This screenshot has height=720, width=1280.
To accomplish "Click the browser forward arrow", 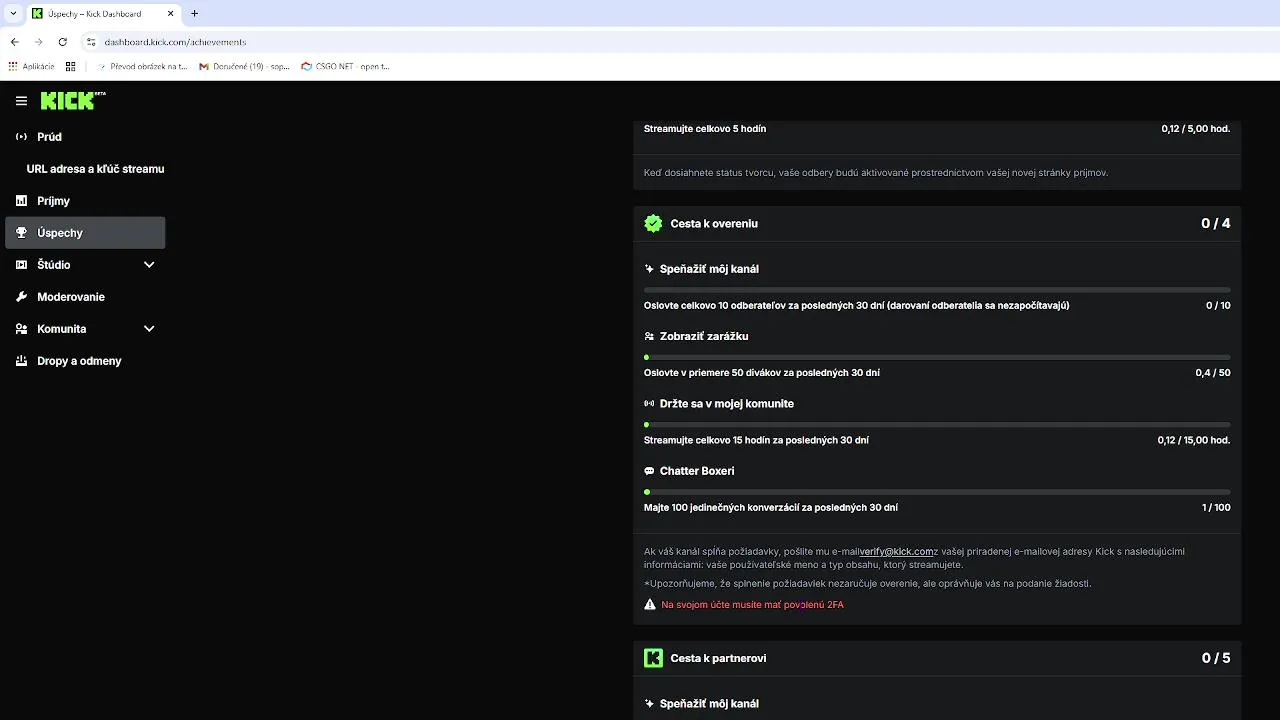I will click(x=38, y=42).
